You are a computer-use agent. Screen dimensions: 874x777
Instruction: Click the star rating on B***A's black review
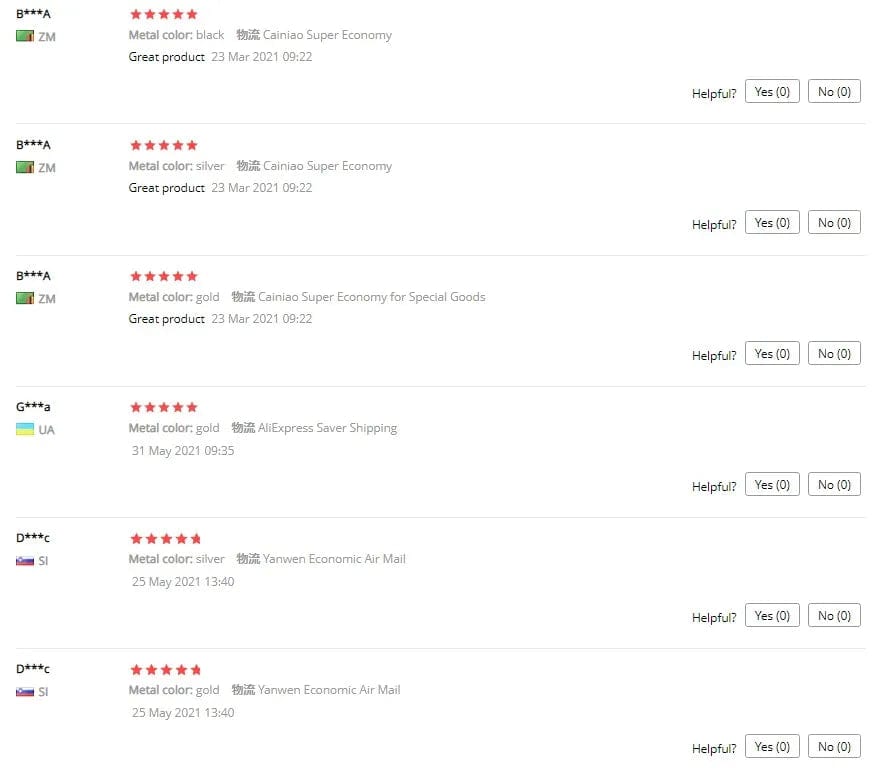(164, 14)
